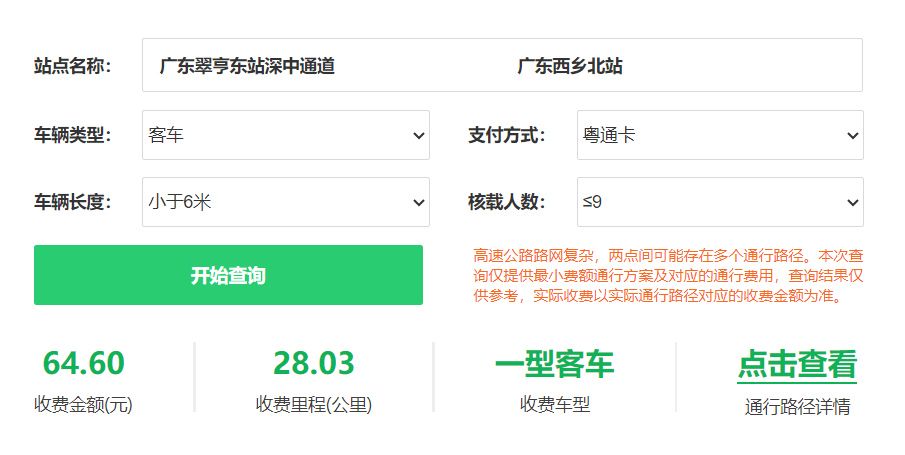Image resolution: width=905 pixels, height=455 pixels.
Task: Click the start station field 广东翠亨东站深中通道
Action: pos(247,66)
